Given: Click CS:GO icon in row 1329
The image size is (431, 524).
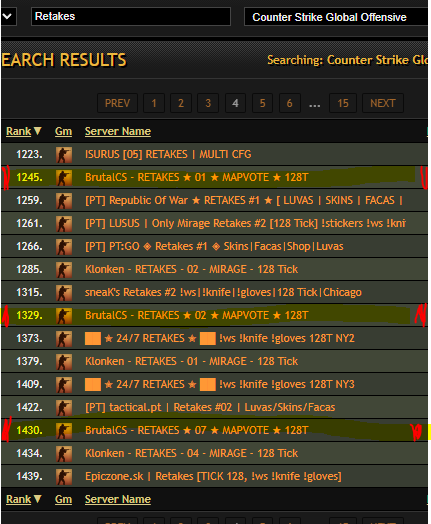Looking at the screenshot, I should coord(64,316).
